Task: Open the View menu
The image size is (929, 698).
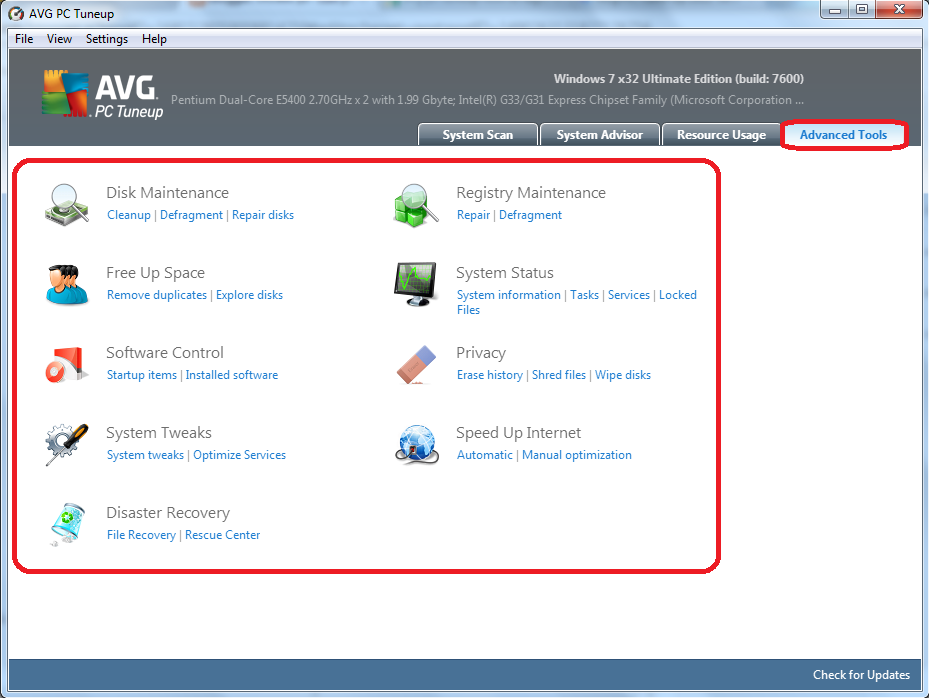Action: point(59,39)
